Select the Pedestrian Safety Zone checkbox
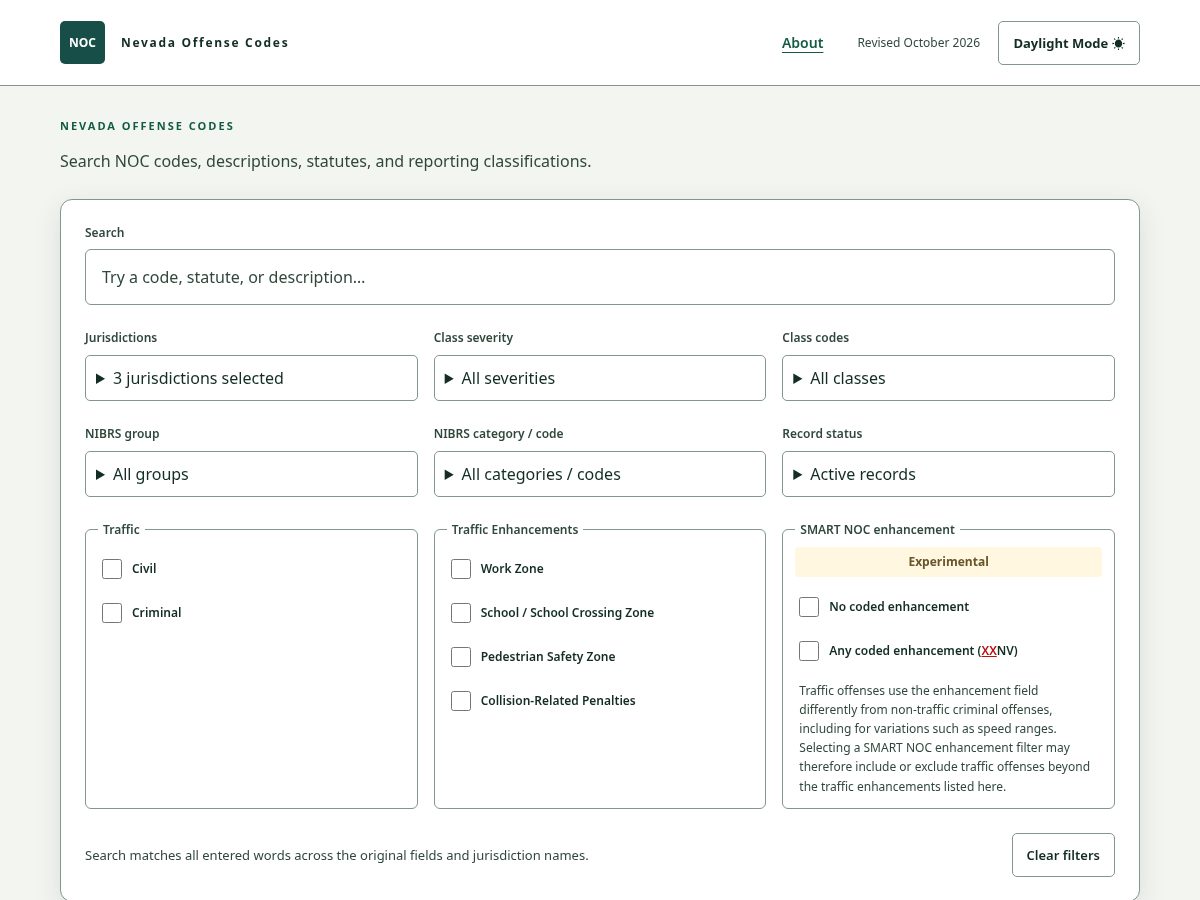1200x900 pixels. (461, 657)
